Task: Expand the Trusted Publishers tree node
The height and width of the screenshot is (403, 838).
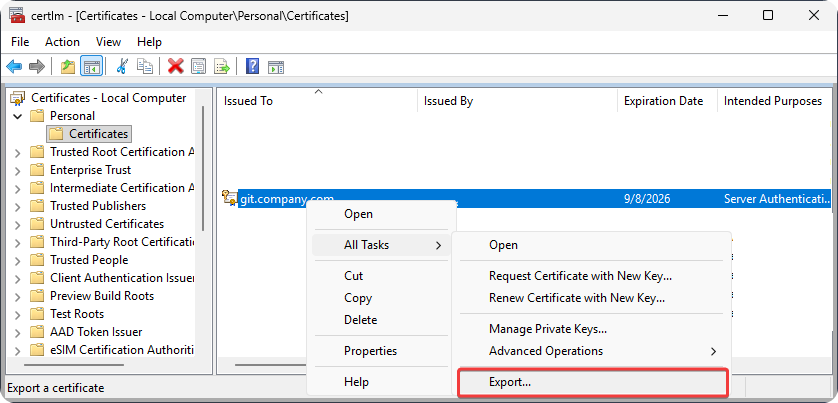Action: pyautogui.click(x=18, y=206)
